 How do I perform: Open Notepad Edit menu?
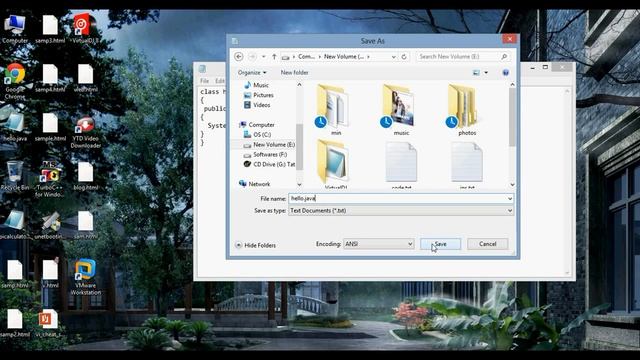click(x=220, y=81)
